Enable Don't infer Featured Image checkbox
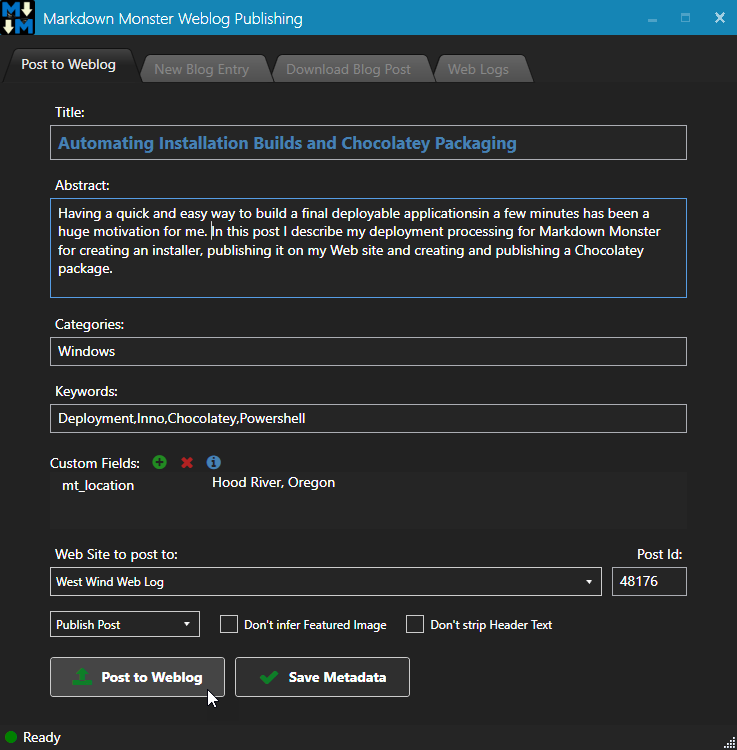 tap(229, 624)
